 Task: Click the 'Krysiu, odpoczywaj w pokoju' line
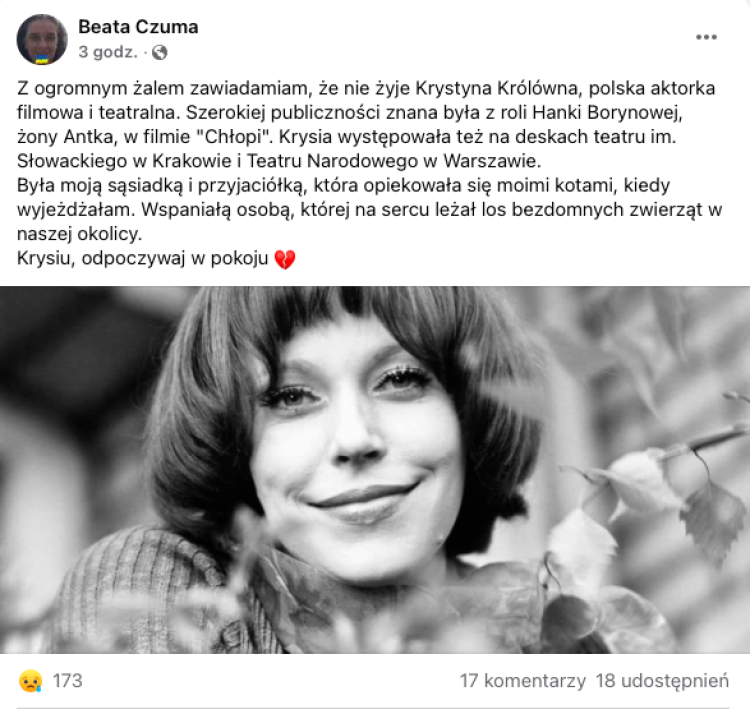coord(143,258)
